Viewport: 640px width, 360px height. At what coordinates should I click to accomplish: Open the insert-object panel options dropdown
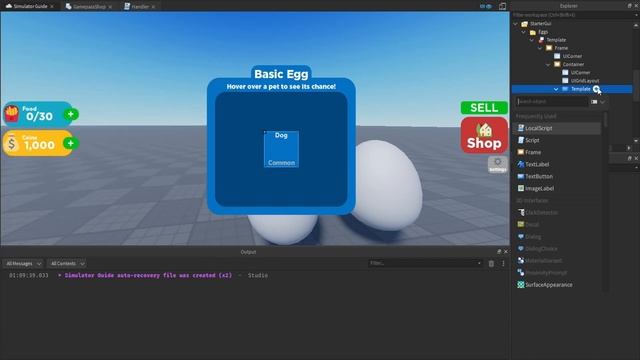[x=603, y=102]
